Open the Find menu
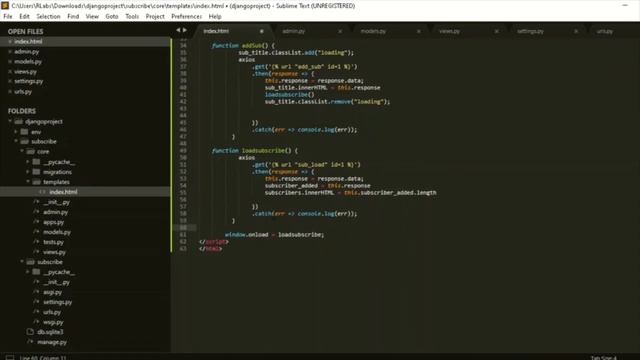 point(73,17)
